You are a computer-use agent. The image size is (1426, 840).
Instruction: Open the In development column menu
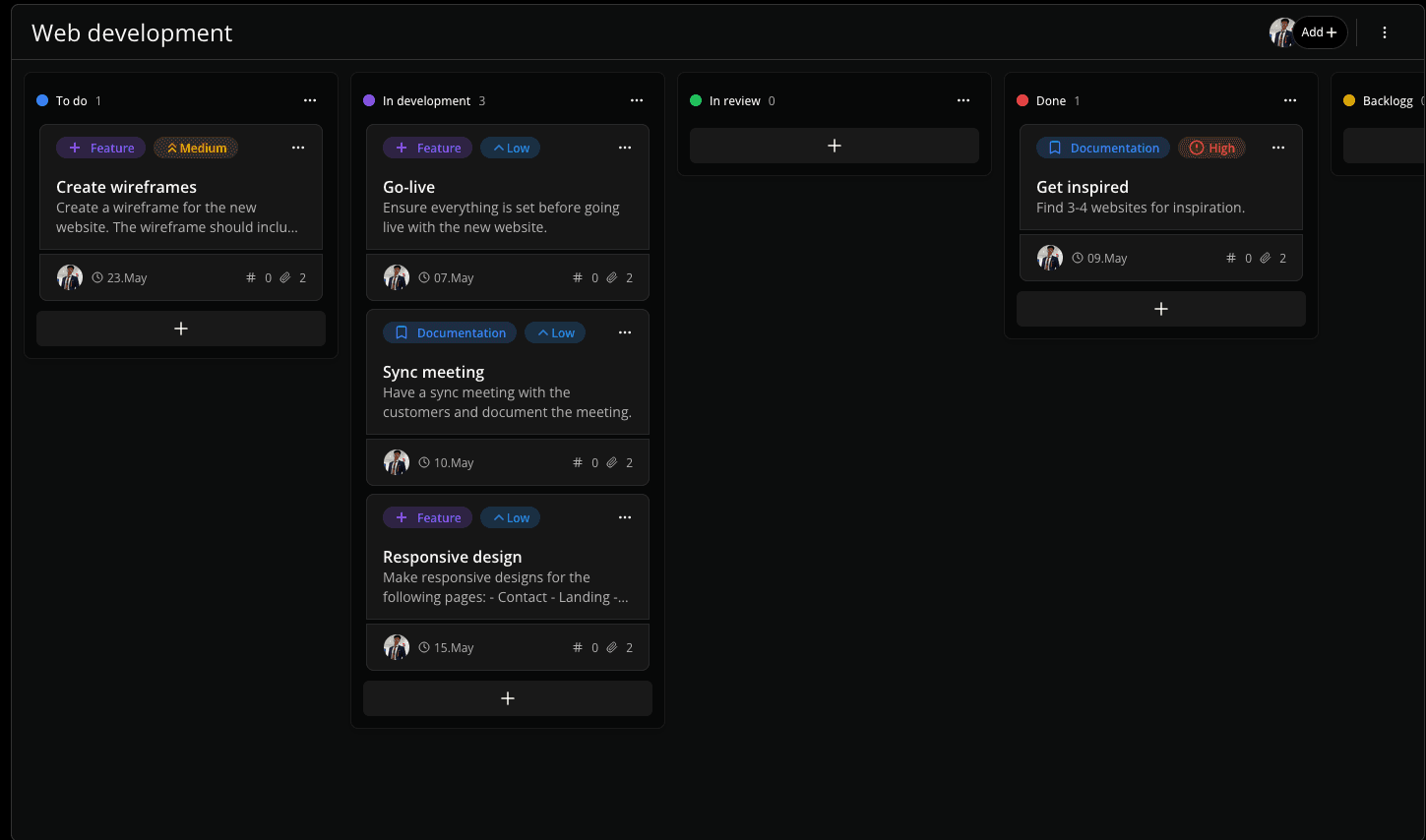coord(637,100)
